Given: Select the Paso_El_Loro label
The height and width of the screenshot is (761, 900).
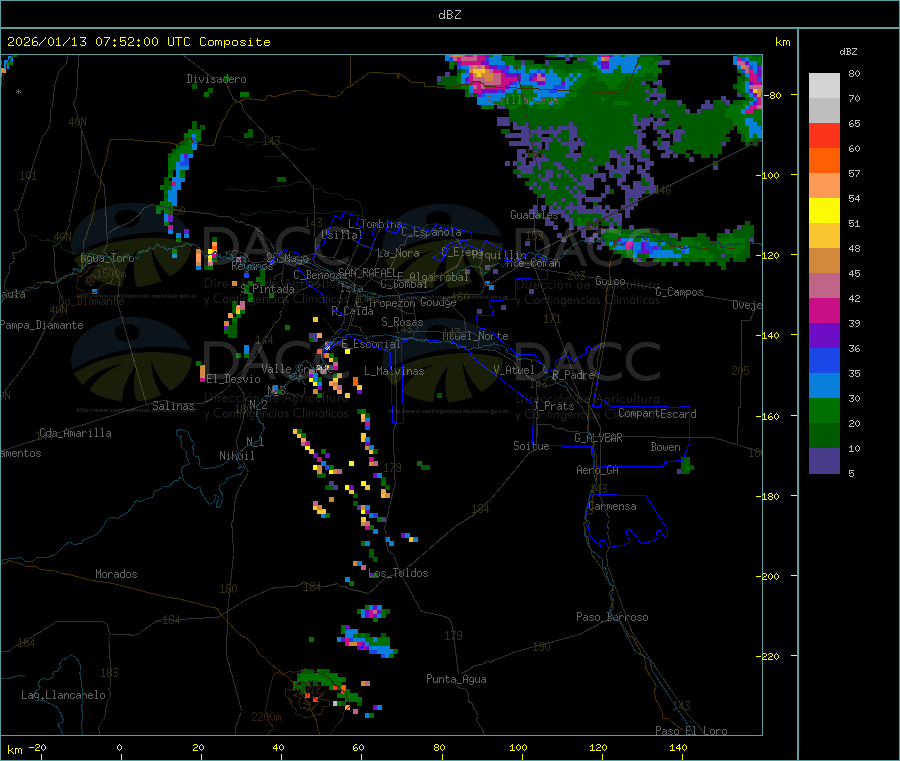Looking at the screenshot, I should [691, 731].
